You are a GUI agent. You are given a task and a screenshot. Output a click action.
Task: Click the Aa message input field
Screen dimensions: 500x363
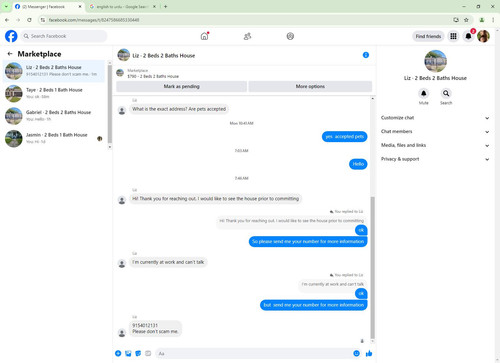tap(255, 353)
